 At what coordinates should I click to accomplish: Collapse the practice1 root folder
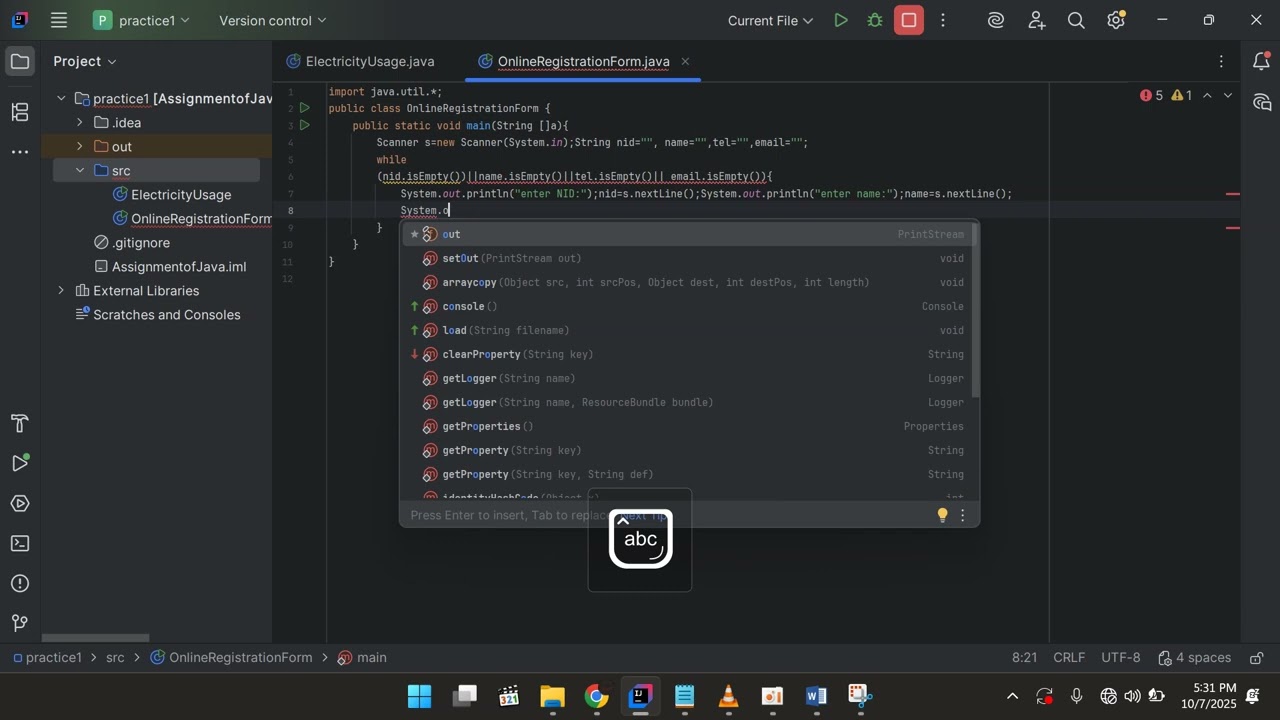tap(61, 98)
